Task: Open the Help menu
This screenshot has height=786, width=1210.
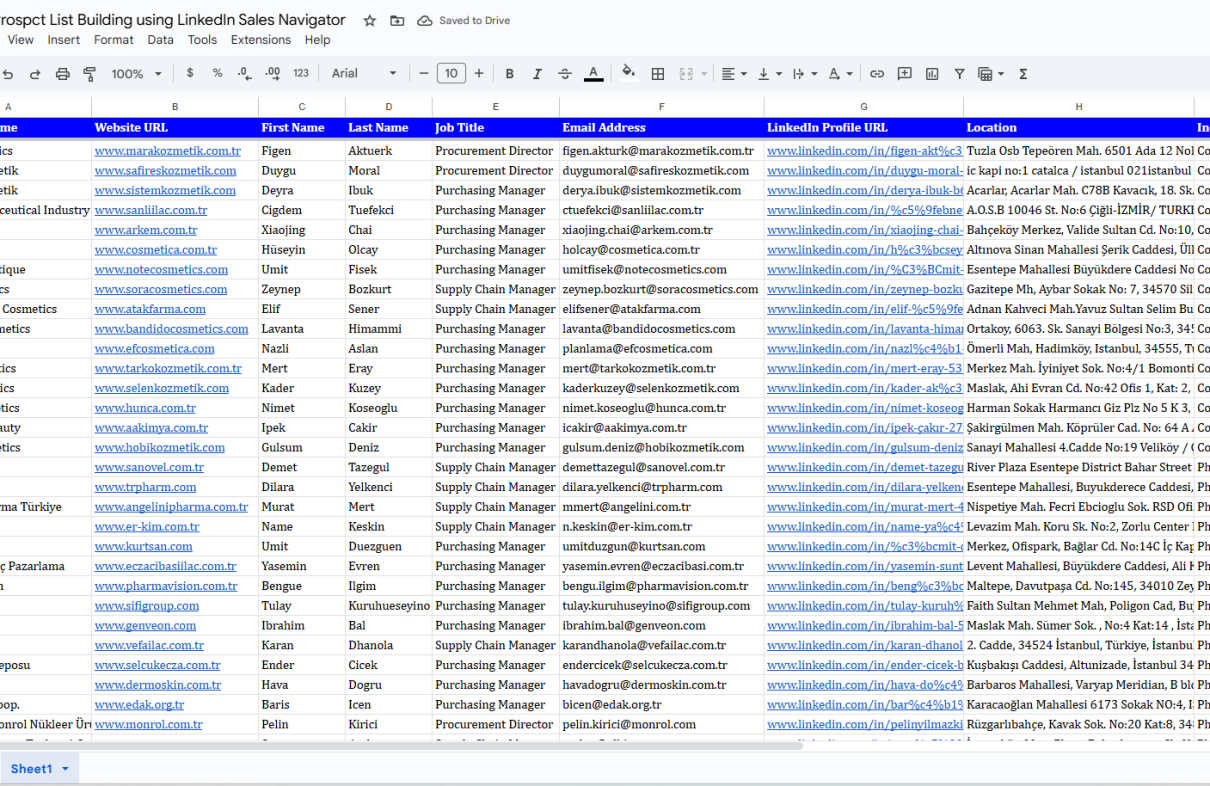Action: (318, 40)
